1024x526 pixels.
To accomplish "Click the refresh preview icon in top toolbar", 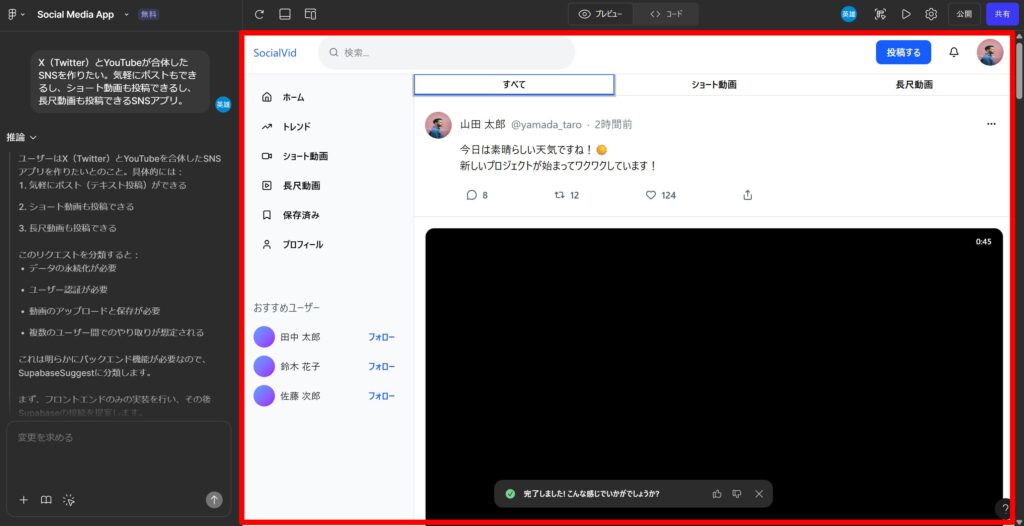I will click(x=259, y=14).
